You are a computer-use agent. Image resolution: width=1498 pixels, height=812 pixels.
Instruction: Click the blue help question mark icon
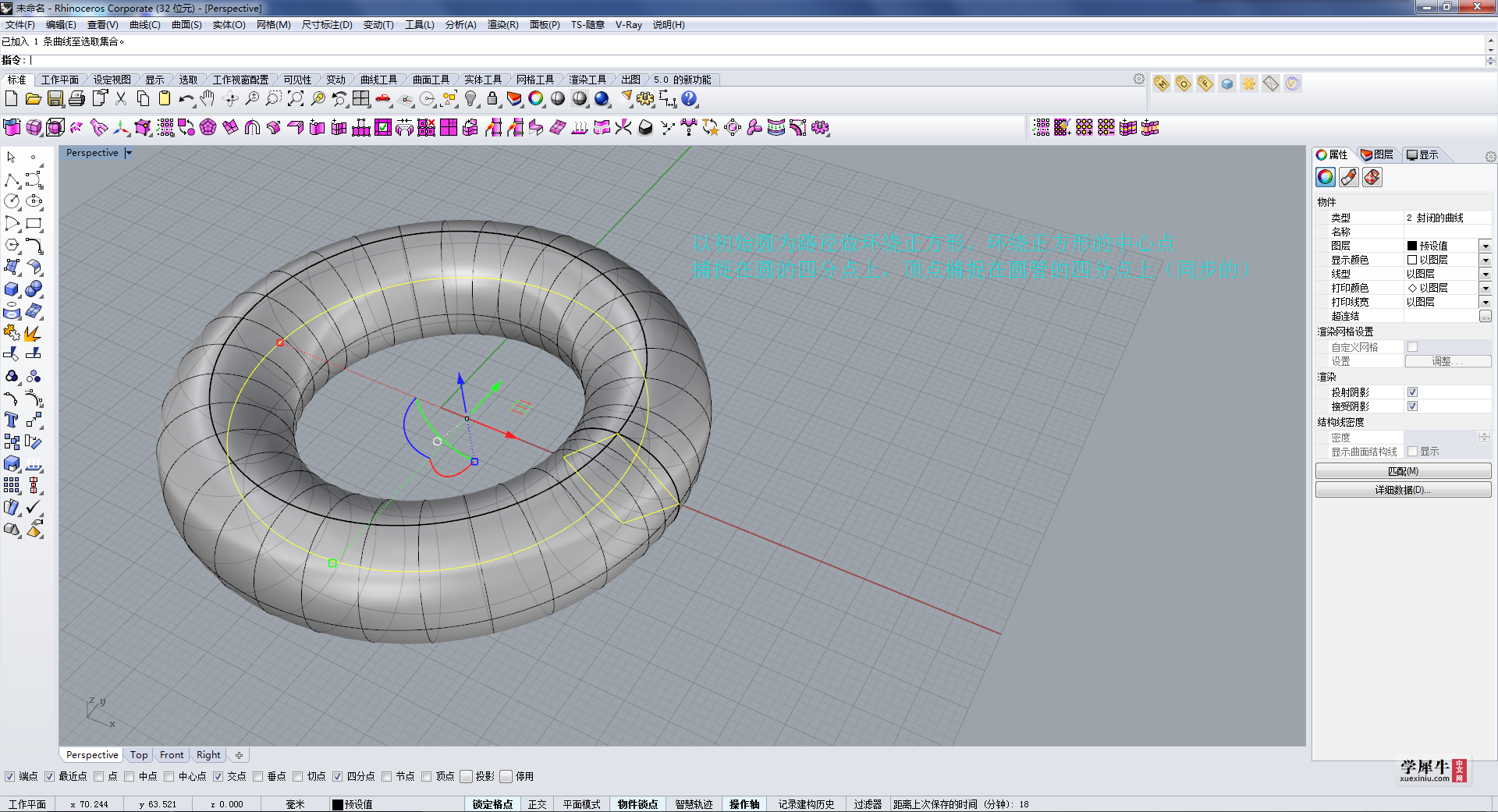(x=689, y=99)
